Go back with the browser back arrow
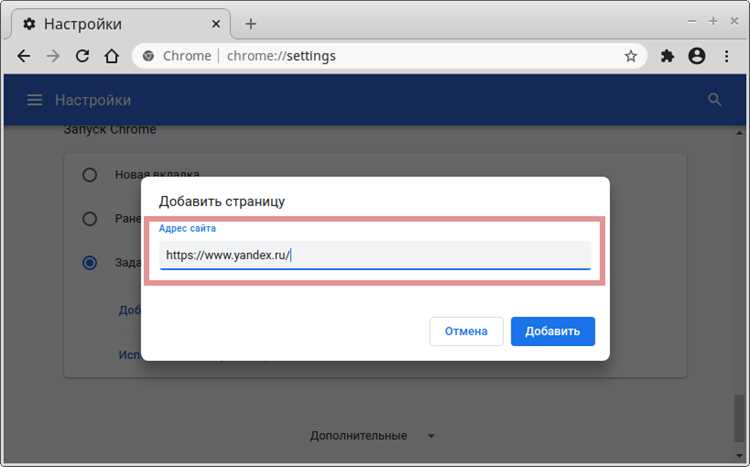Image resolution: width=750 pixels, height=467 pixels. [x=23, y=56]
